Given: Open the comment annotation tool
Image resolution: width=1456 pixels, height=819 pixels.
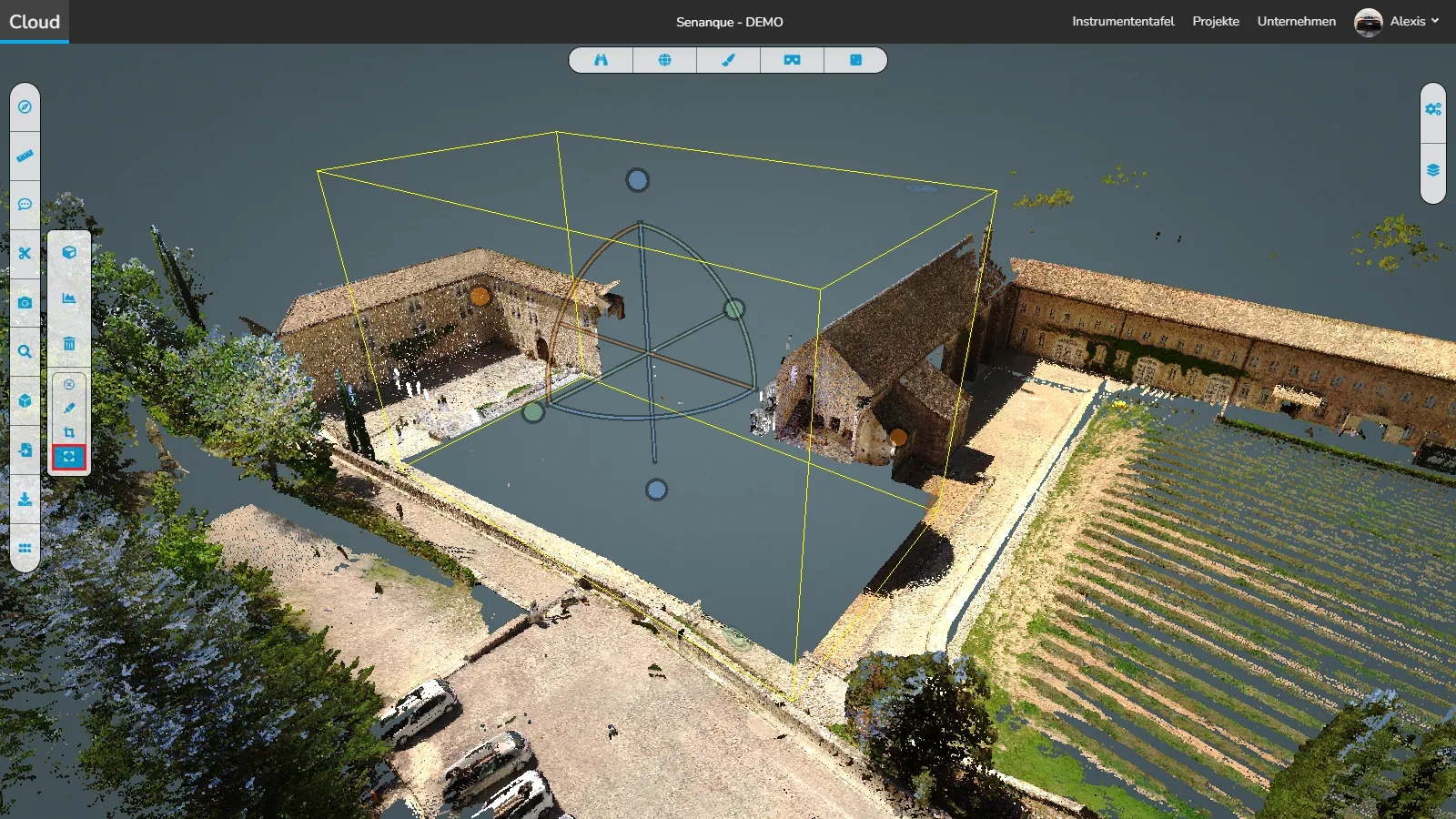Looking at the screenshot, I should (25, 205).
